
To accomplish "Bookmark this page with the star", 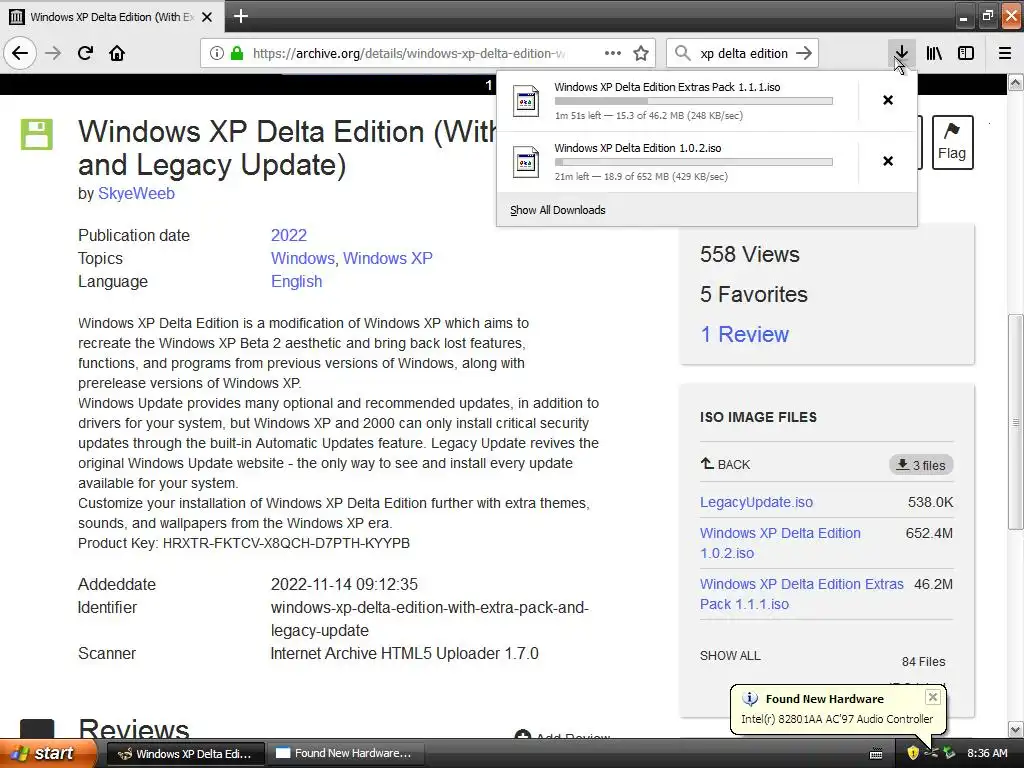I will tap(641, 53).
